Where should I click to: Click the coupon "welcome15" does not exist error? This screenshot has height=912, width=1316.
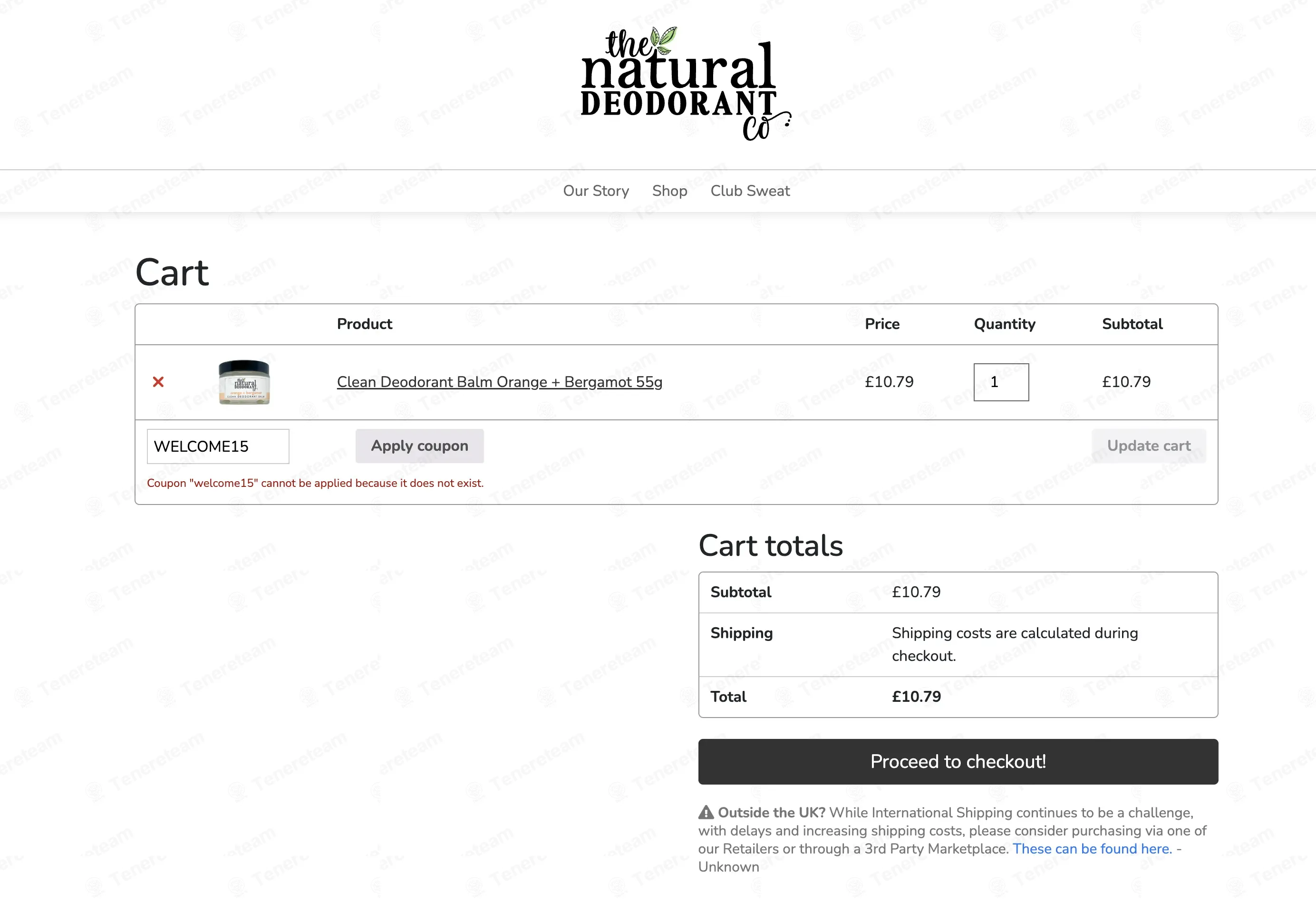point(315,483)
